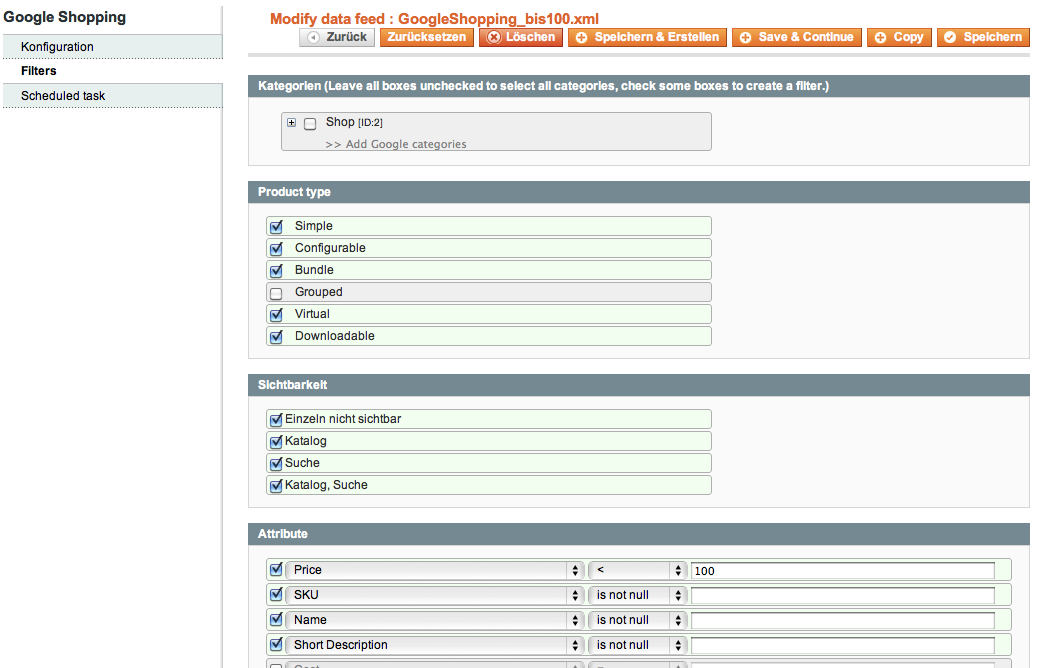Uncheck the Downloadable product type
The height and width of the screenshot is (668, 1038).
click(277, 336)
